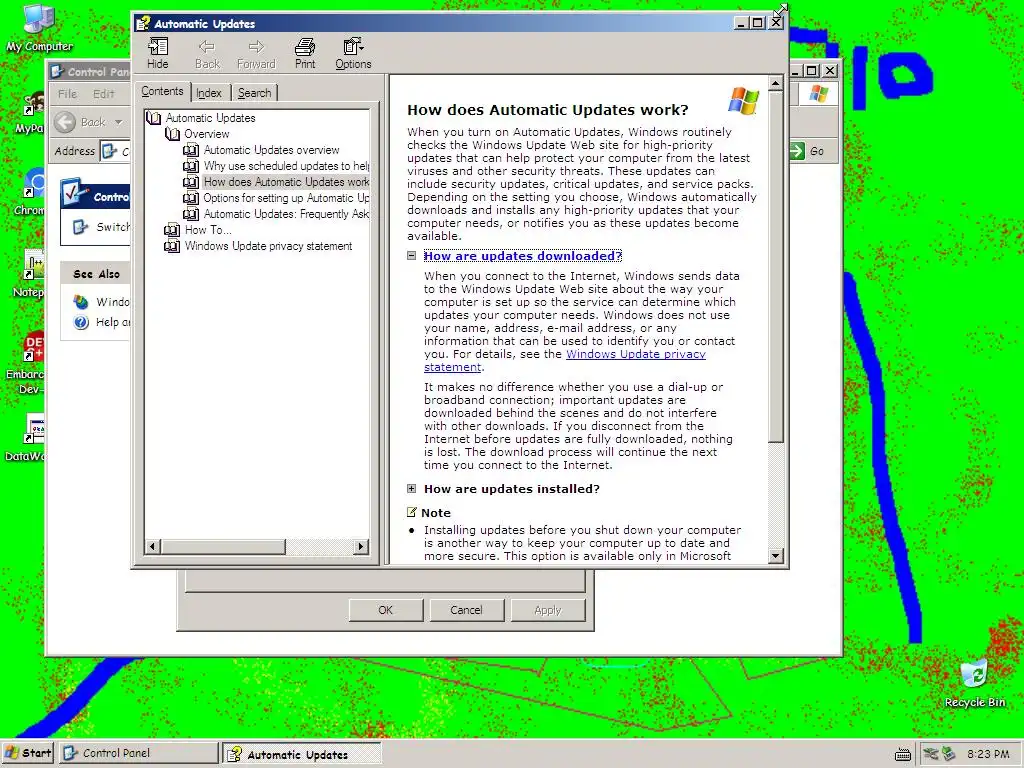Click Automatic Updates title bar icon
Image resolution: width=1024 pixels, height=768 pixels.
click(x=143, y=24)
